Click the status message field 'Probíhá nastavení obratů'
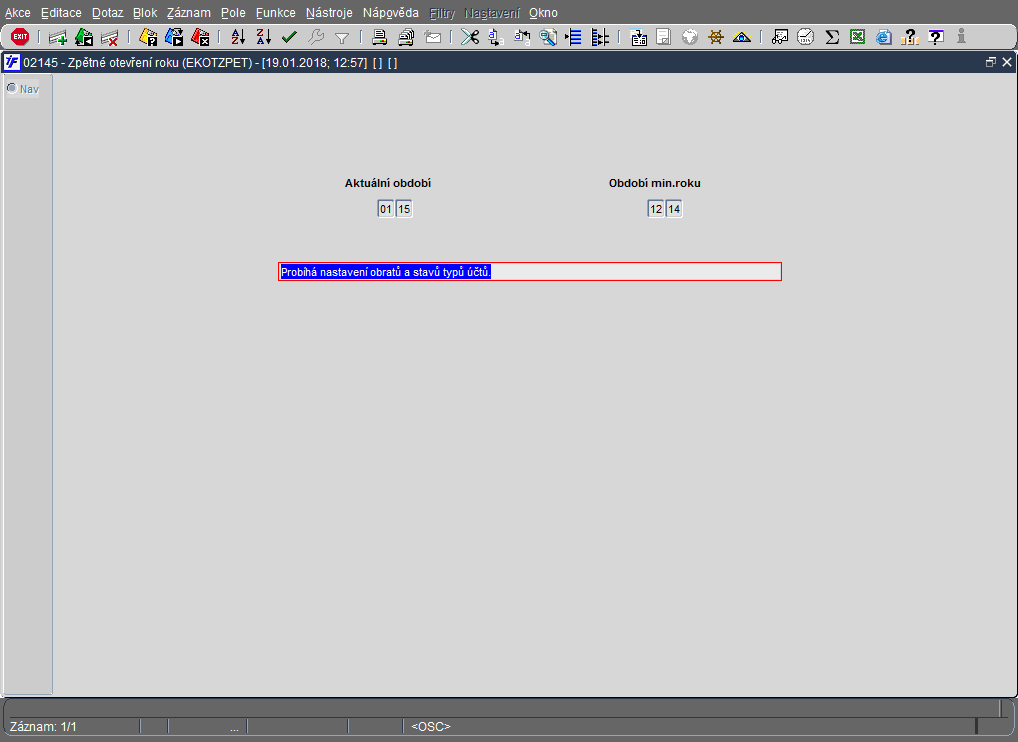This screenshot has height=742, width=1018. [530, 272]
